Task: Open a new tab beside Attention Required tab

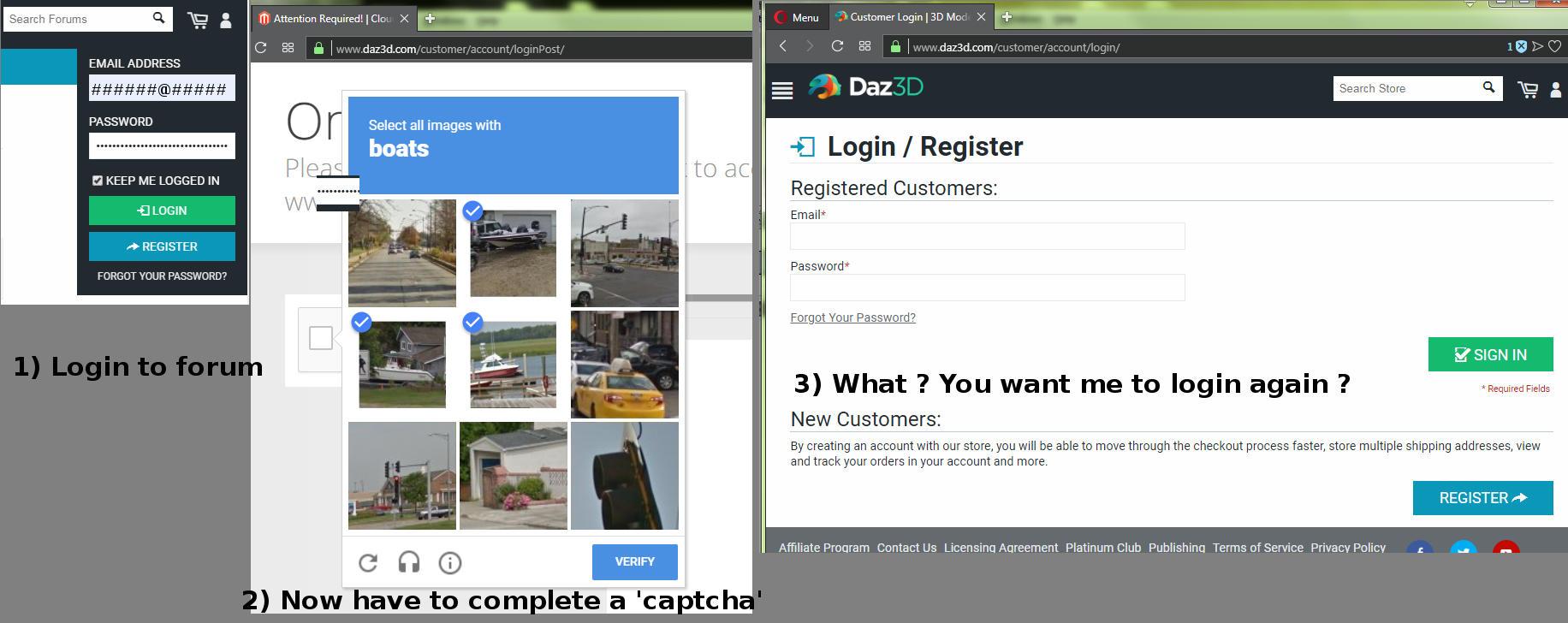Action: click(430, 18)
